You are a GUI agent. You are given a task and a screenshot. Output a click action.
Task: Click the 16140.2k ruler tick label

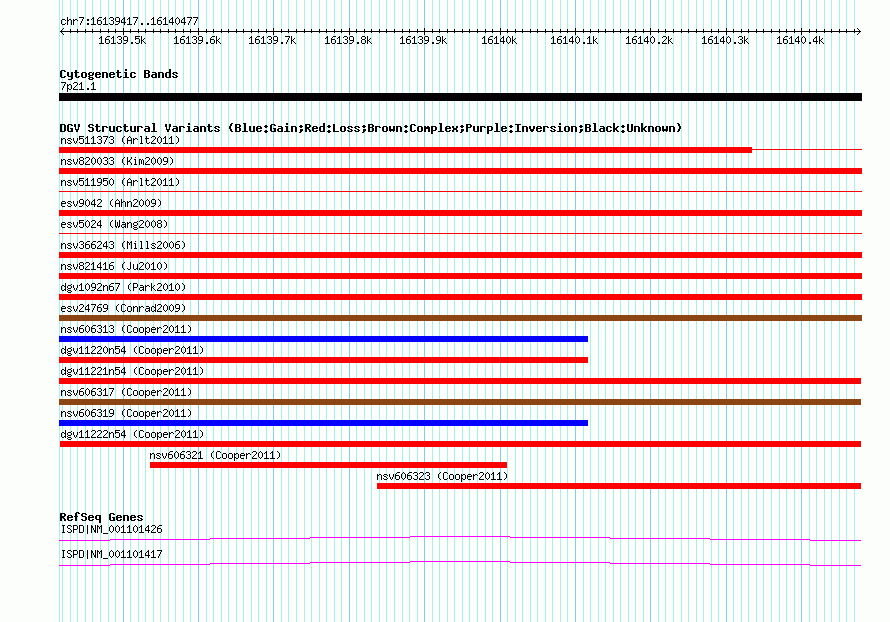coord(649,40)
